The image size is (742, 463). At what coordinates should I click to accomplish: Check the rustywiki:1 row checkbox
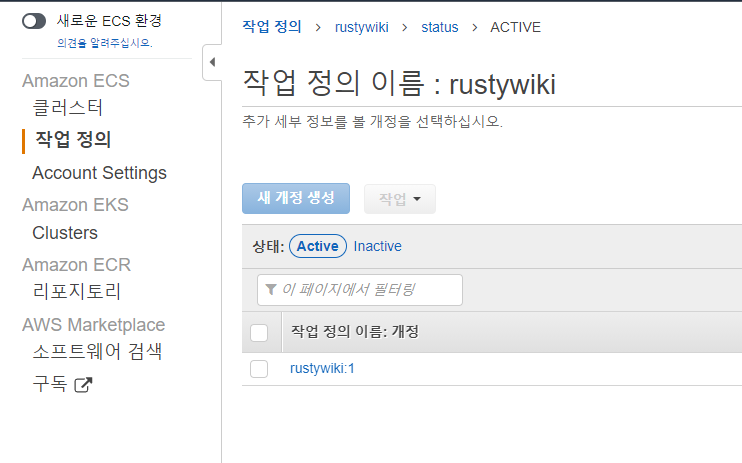tap(259, 369)
